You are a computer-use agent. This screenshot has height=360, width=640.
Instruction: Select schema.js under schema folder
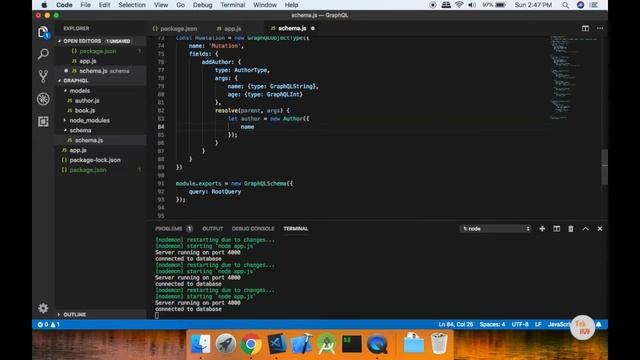(89, 140)
